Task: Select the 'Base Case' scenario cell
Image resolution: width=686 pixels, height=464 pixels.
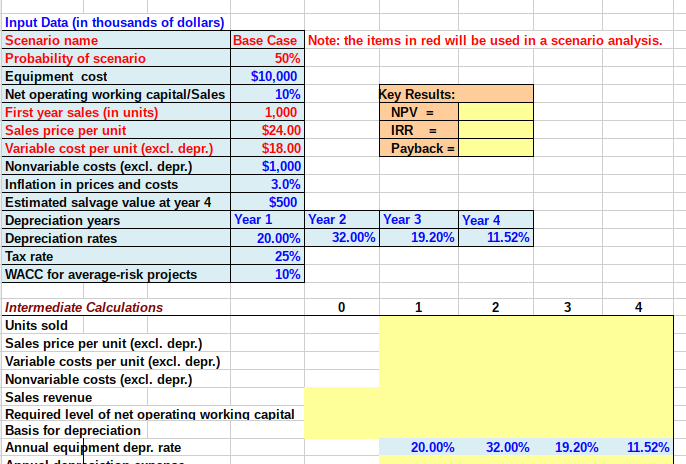Action: click(x=267, y=40)
